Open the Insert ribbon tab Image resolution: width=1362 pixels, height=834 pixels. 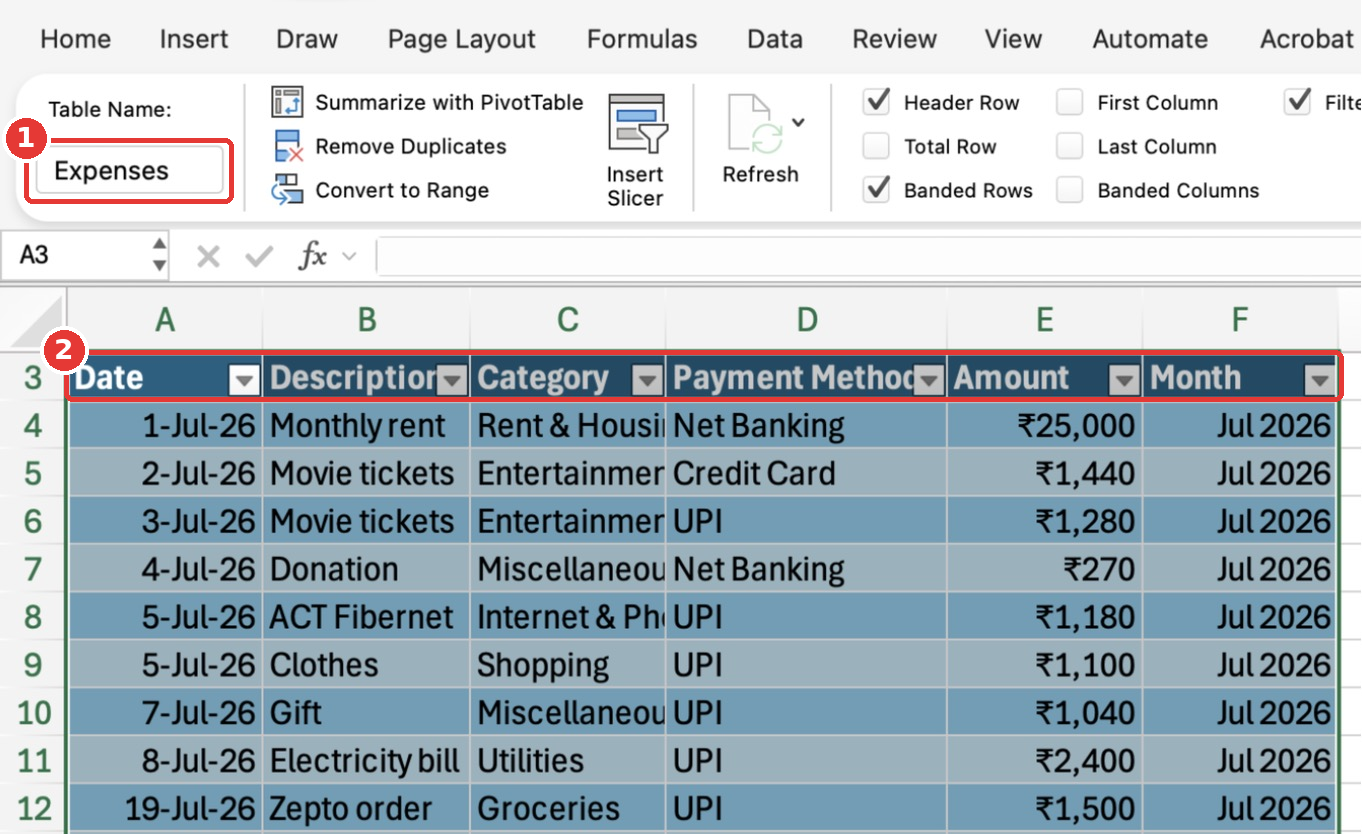point(194,39)
